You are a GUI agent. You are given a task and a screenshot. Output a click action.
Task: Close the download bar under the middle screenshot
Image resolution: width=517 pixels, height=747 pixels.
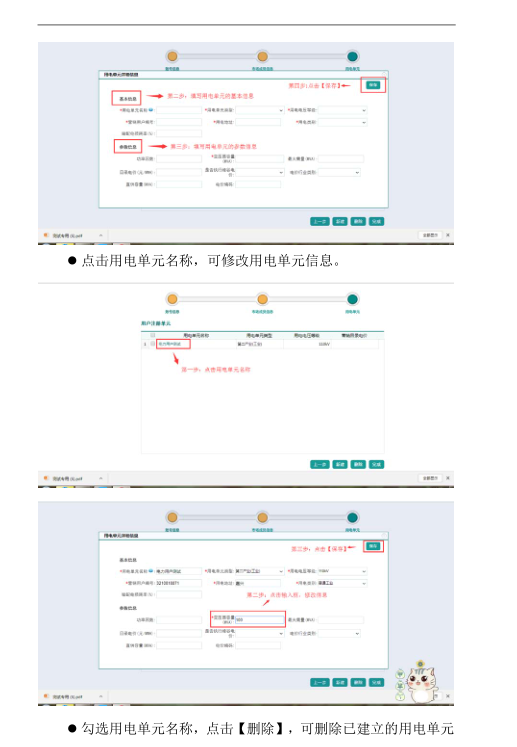[x=447, y=478]
